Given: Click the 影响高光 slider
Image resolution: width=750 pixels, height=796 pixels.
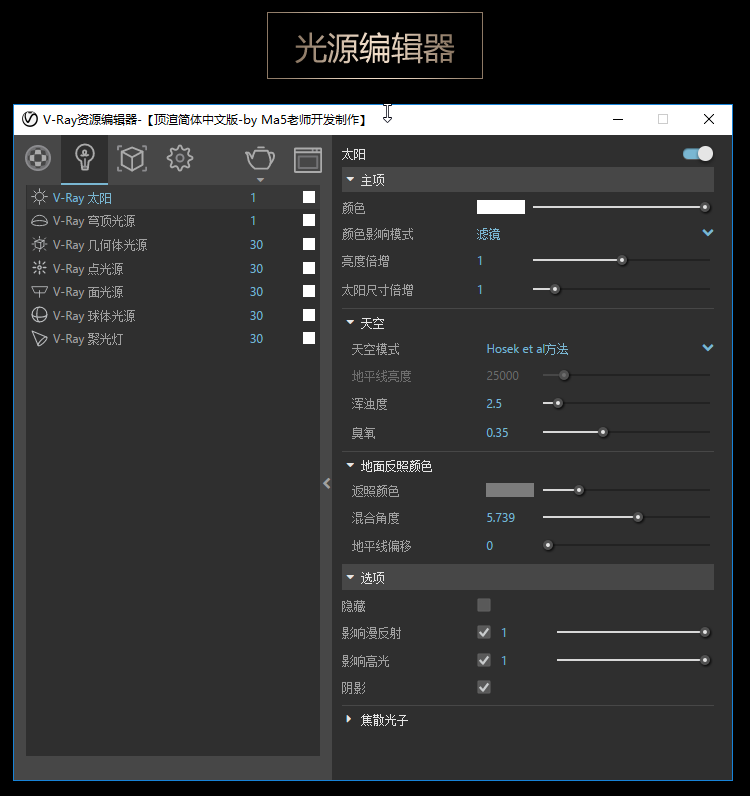Looking at the screenshot, I should 633,660.
